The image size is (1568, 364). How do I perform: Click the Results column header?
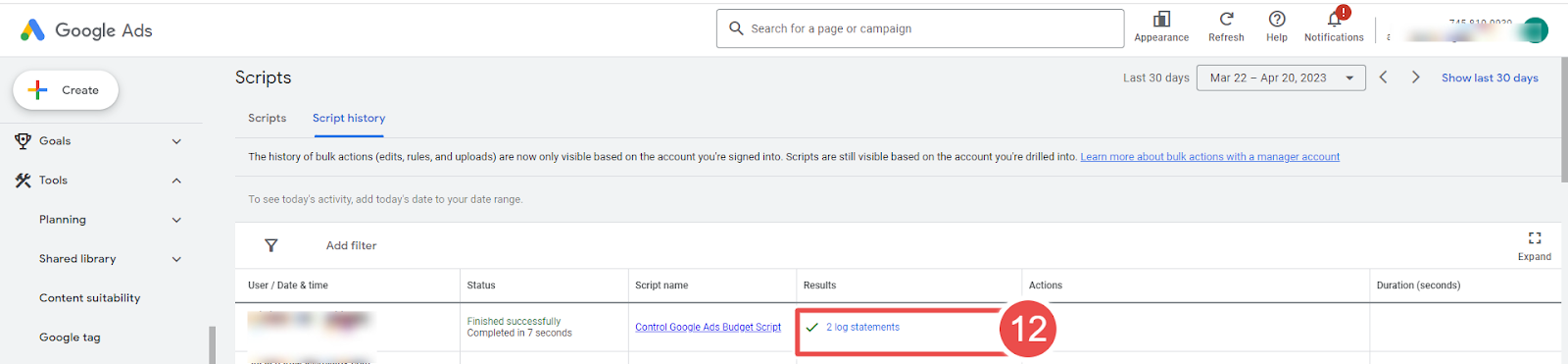click(x=819, y=286)
